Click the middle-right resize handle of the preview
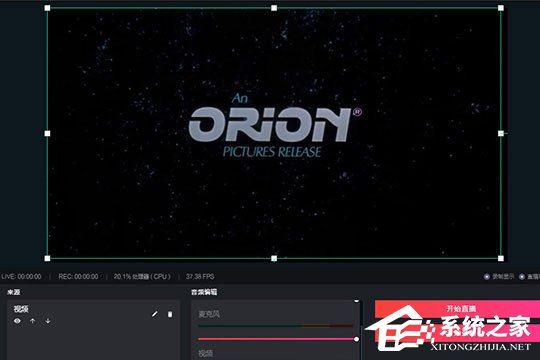This screenshot has height=360, width=540. coord(501,133)
